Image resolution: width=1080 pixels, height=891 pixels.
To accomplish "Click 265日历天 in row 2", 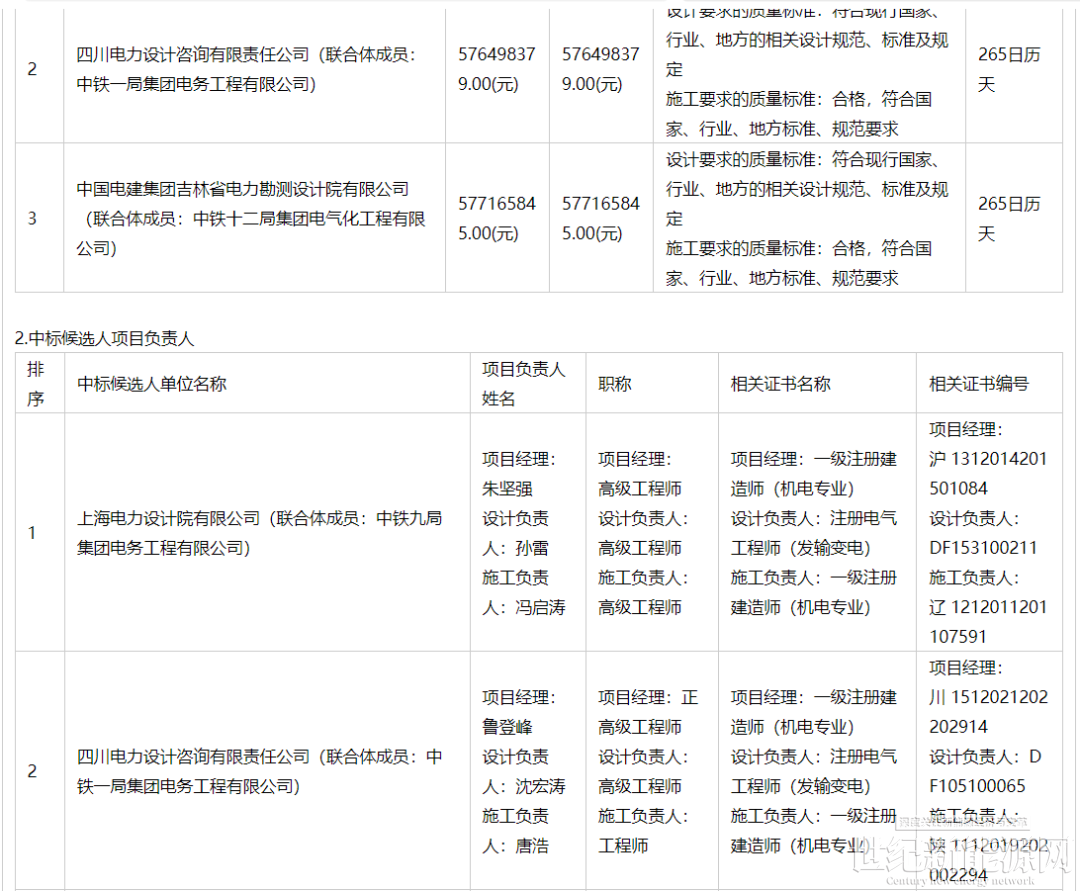I will pos(1009,70).
